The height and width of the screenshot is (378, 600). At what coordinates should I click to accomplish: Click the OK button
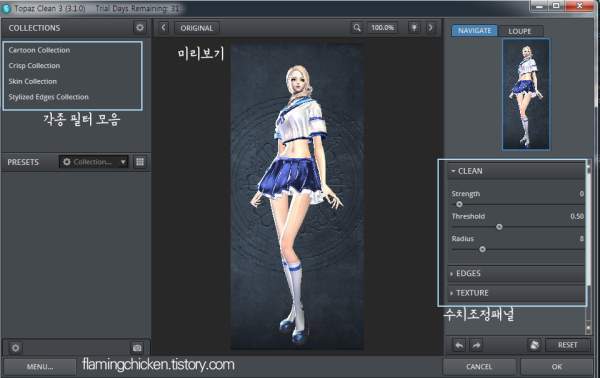557,367
